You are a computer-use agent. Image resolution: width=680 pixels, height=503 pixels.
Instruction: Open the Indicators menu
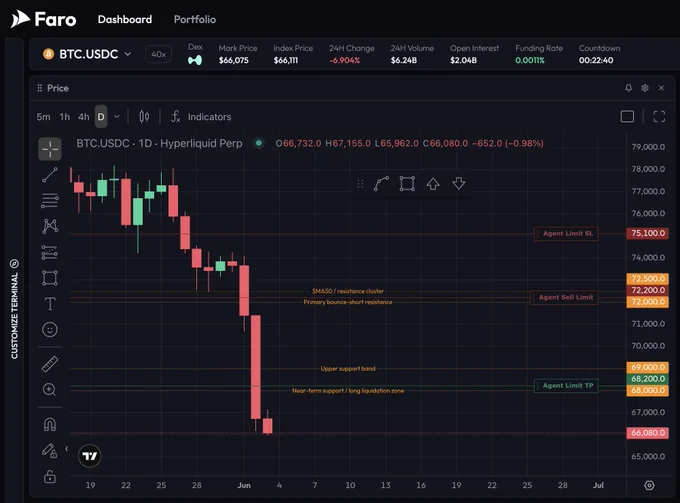[x=201, y=117]
